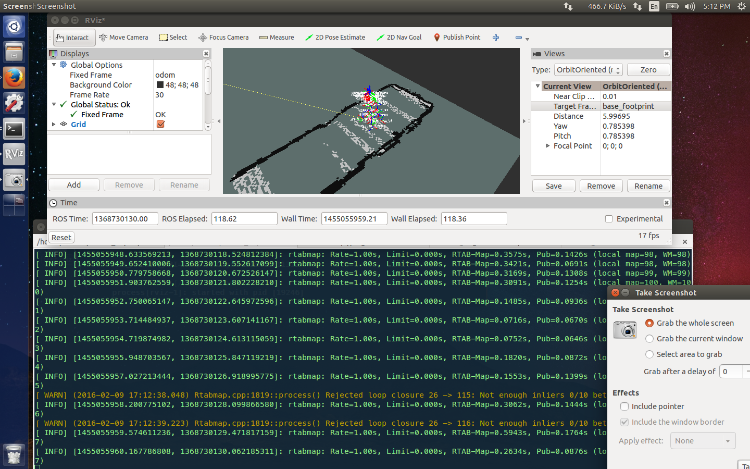Launch the Terminal from the dock
Viewport: 750px width, 469px height.
15,128
